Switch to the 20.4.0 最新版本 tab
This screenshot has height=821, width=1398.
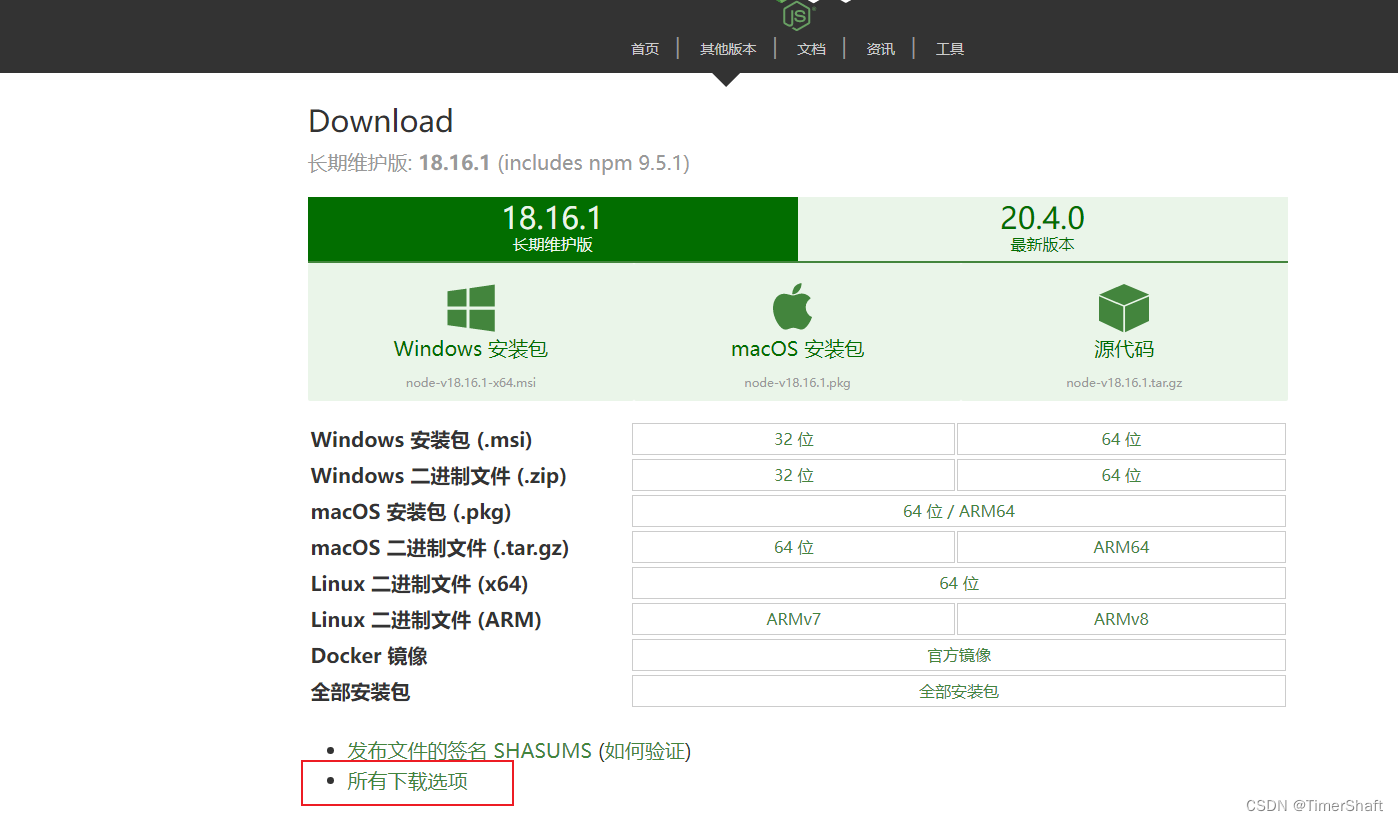1043,229
